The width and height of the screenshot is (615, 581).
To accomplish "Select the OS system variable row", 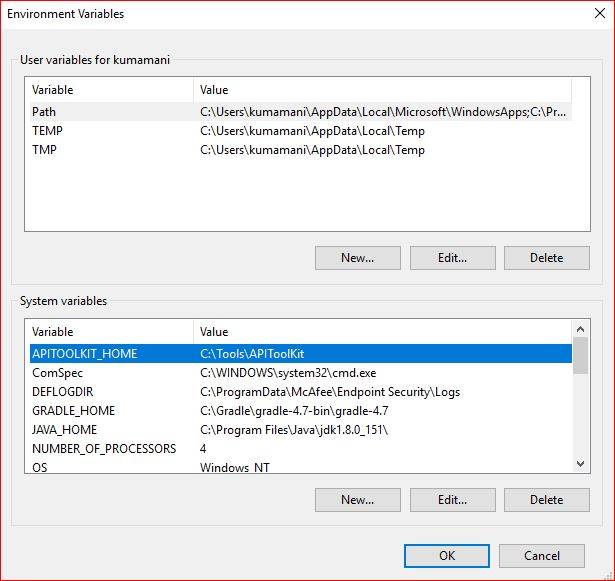I will point(300,466).
